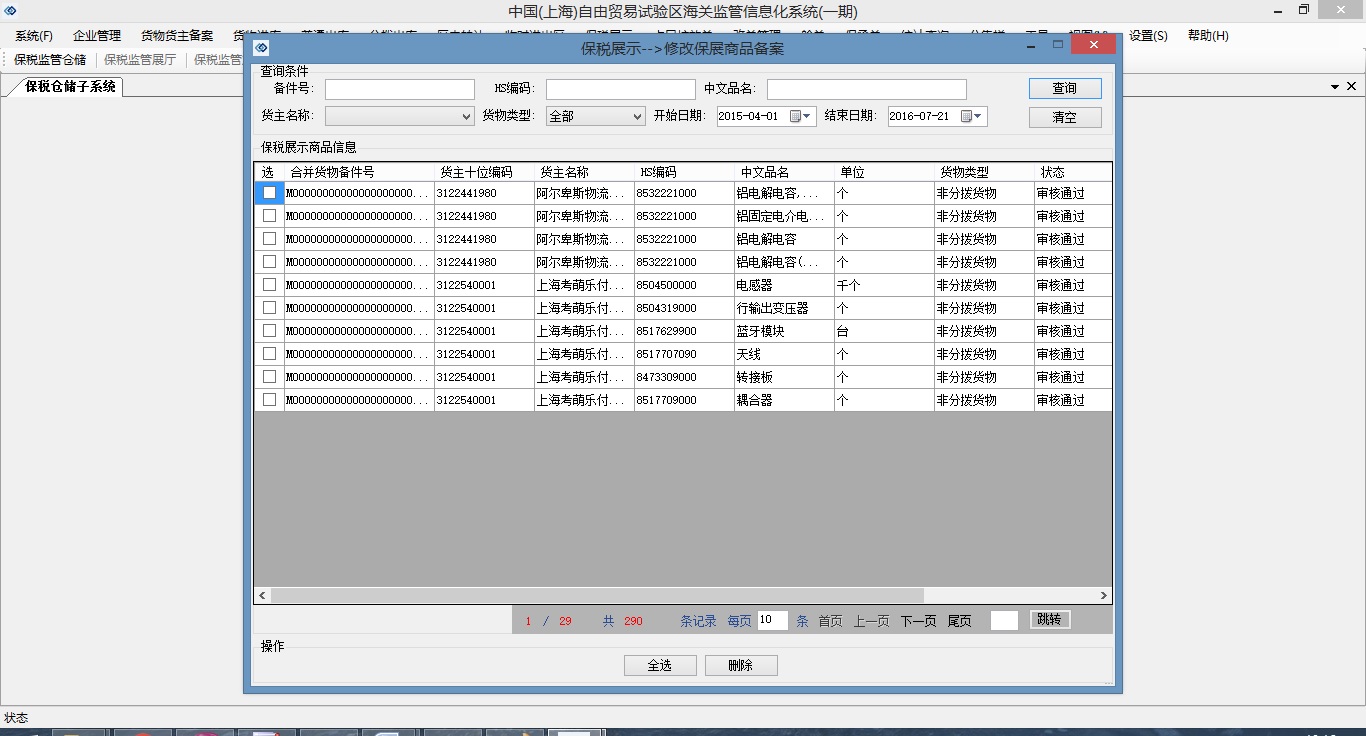
Task: Open the 设置(S) menu
Action: tap(1148, 36)
